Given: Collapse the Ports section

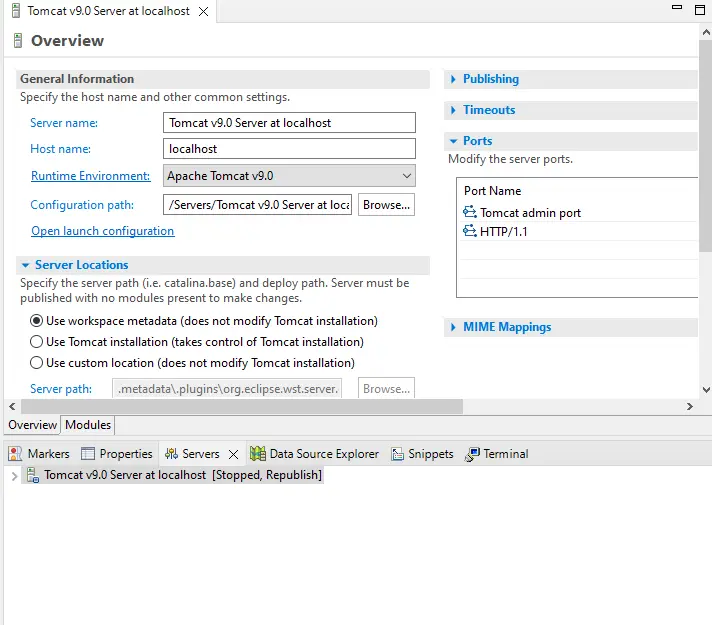Looking at the screenshot, I should tap(453, 141).
